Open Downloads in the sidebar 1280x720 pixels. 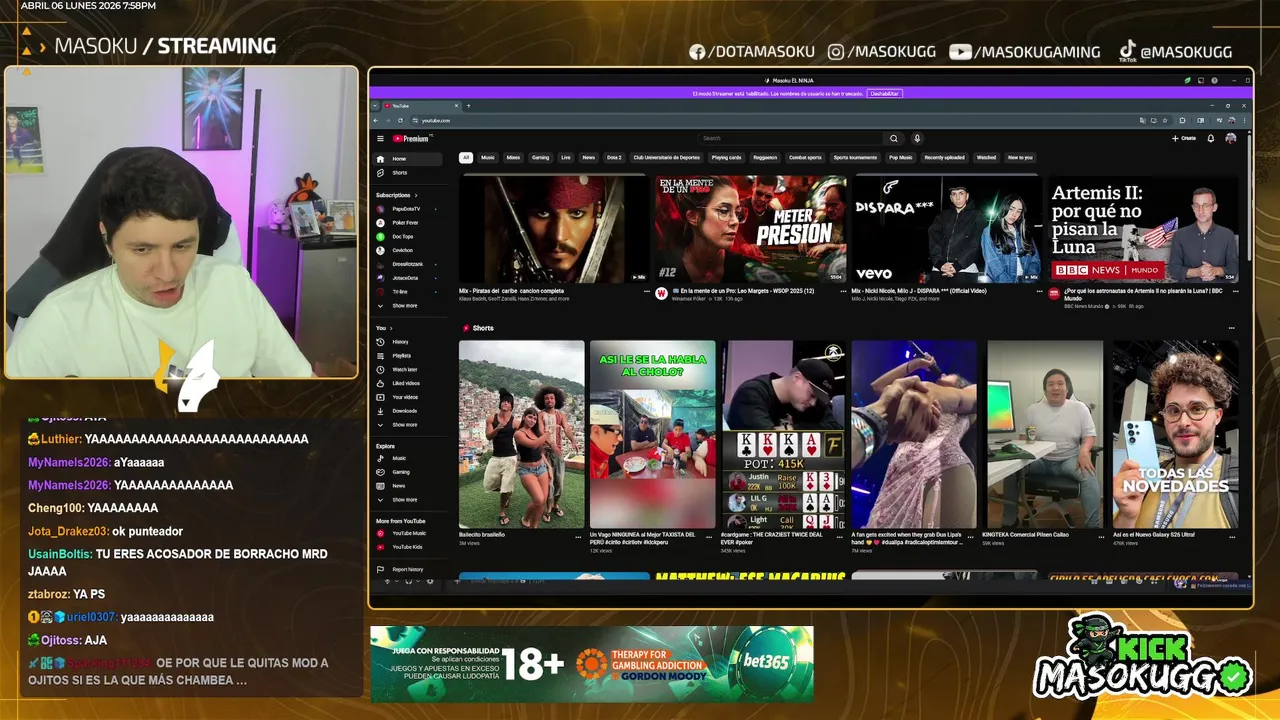coord(408,411)
